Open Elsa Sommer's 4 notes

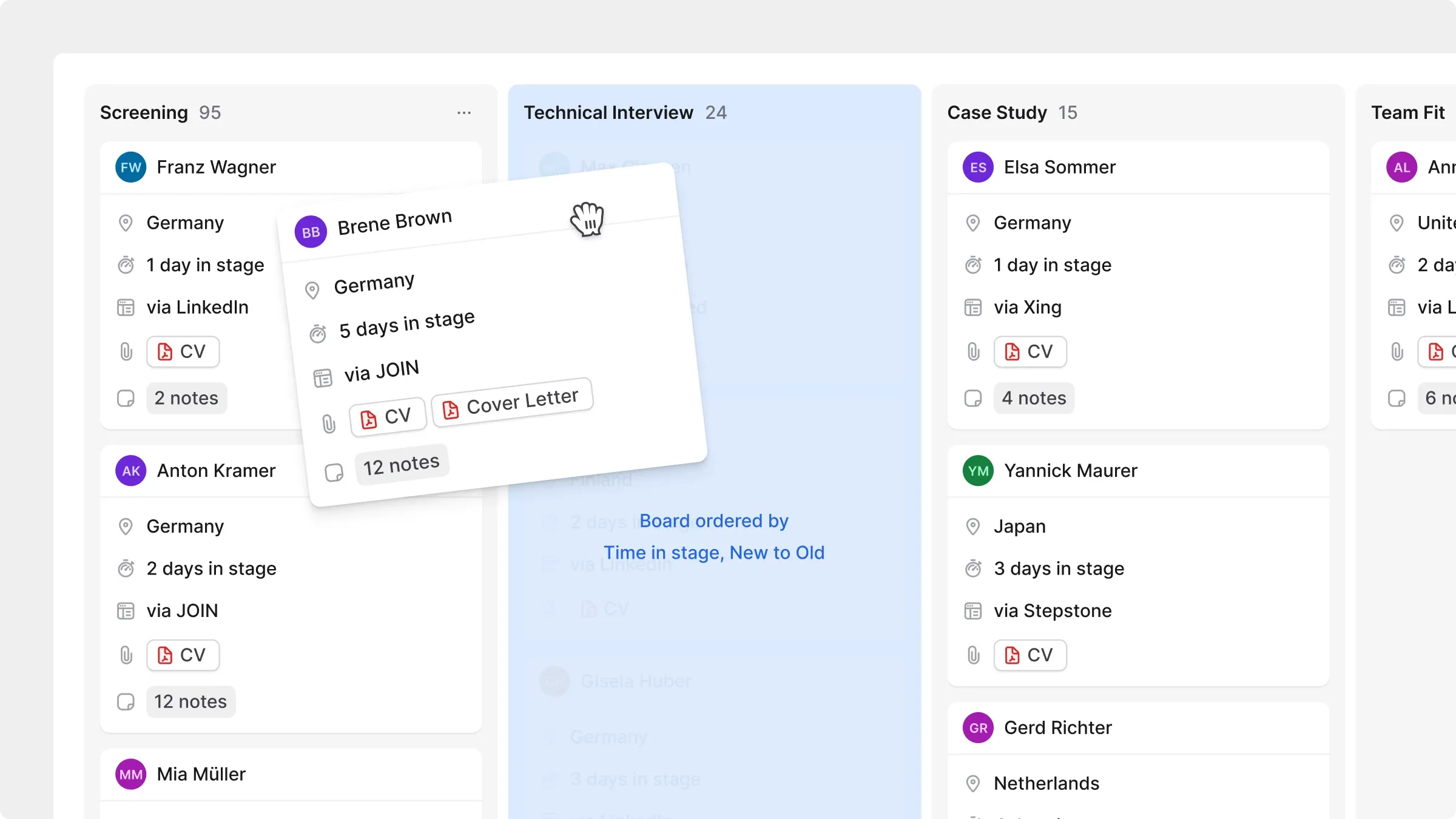click(1034, 399)
